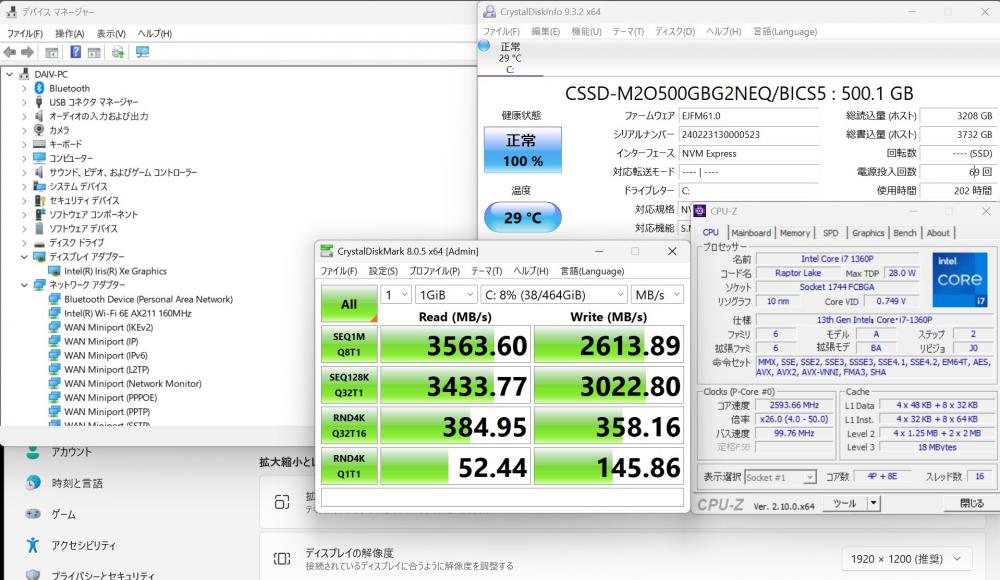
Task: Click the 正常 100% health status button
Action: click(522, 150)
